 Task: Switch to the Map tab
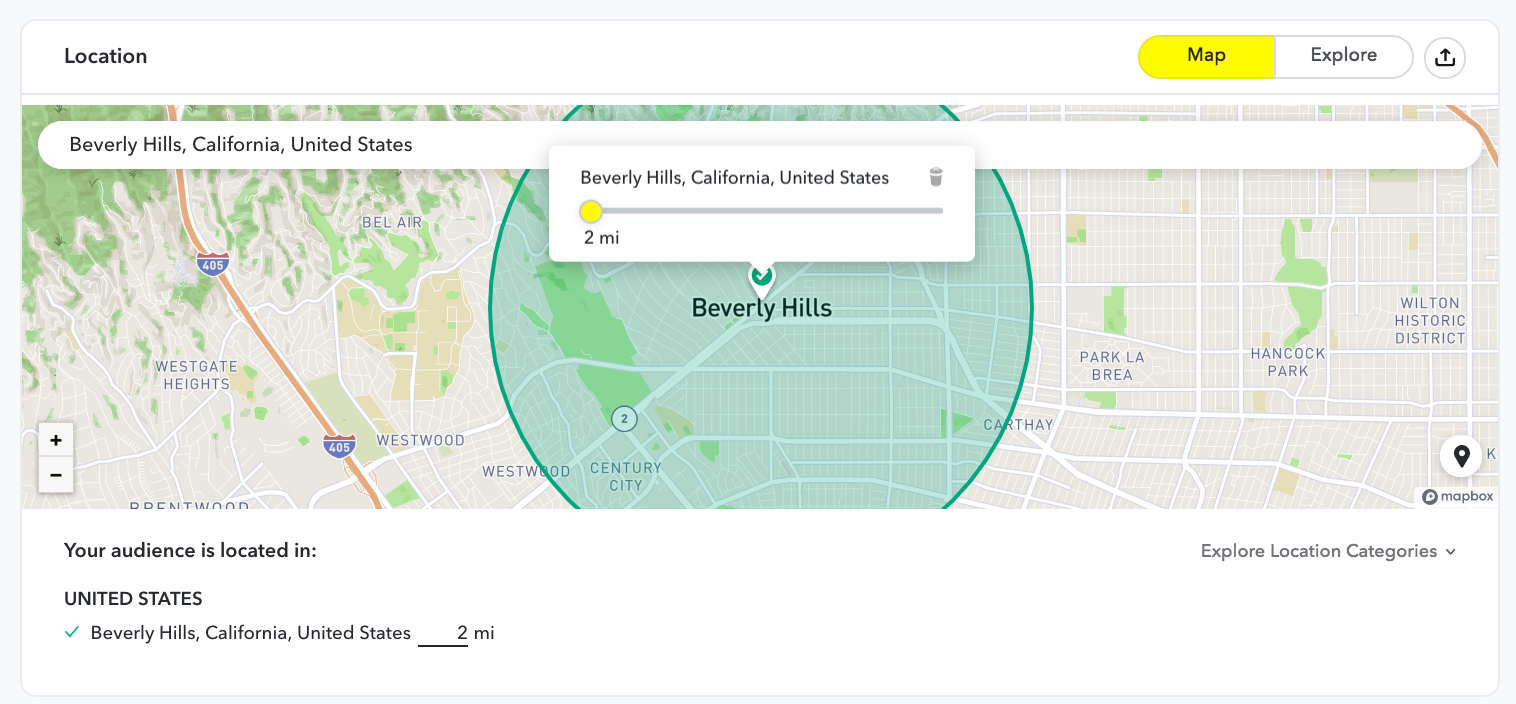[x=1206, y=56]
